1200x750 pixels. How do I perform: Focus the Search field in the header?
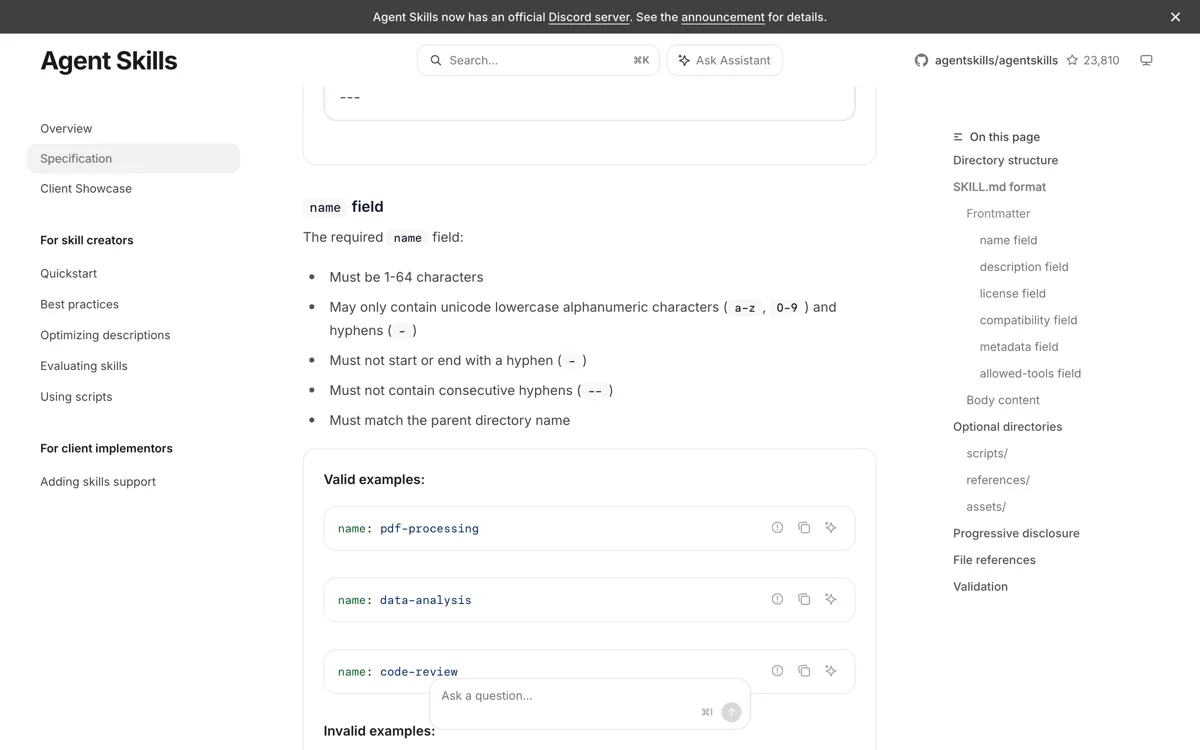[538, 60]
